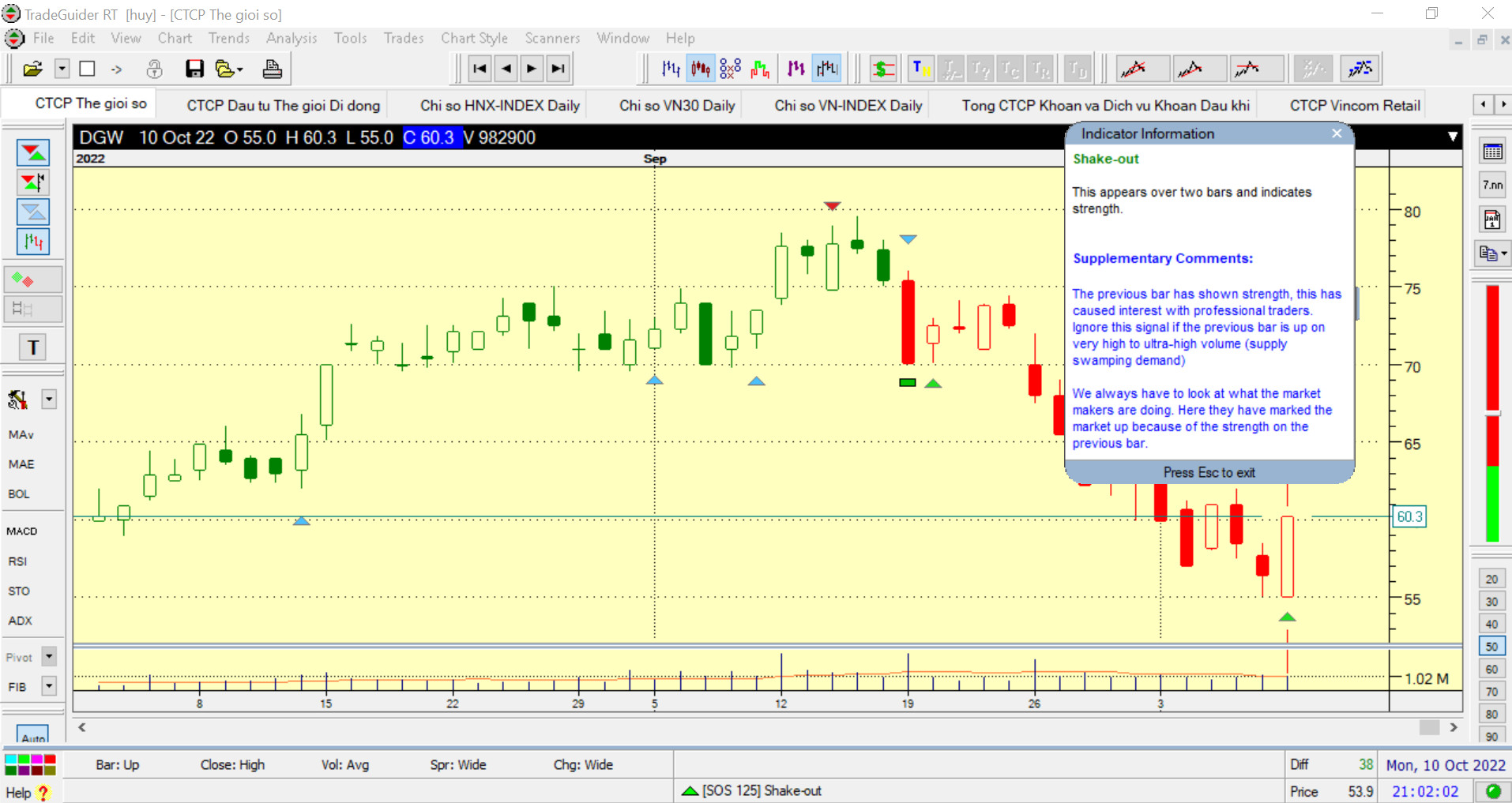Screen dimensions: 1512x803
Task: Click the save floppy disk icon
Action: coord(194,69)
